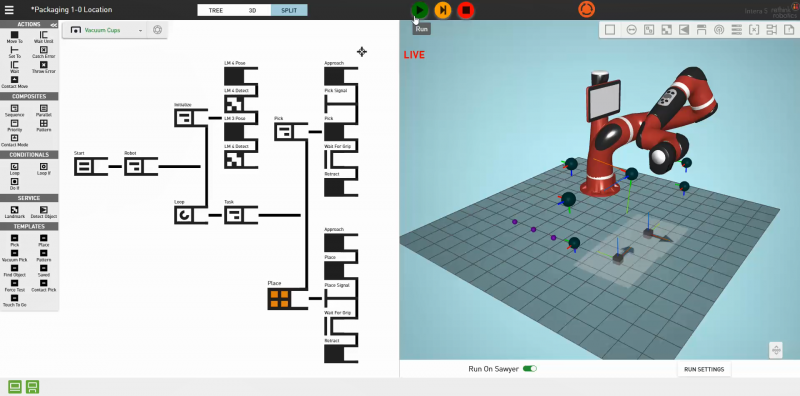Click the green Run play button
This screenshot has height=396, width=800.
pyautogui.click(x=420, y=10)
